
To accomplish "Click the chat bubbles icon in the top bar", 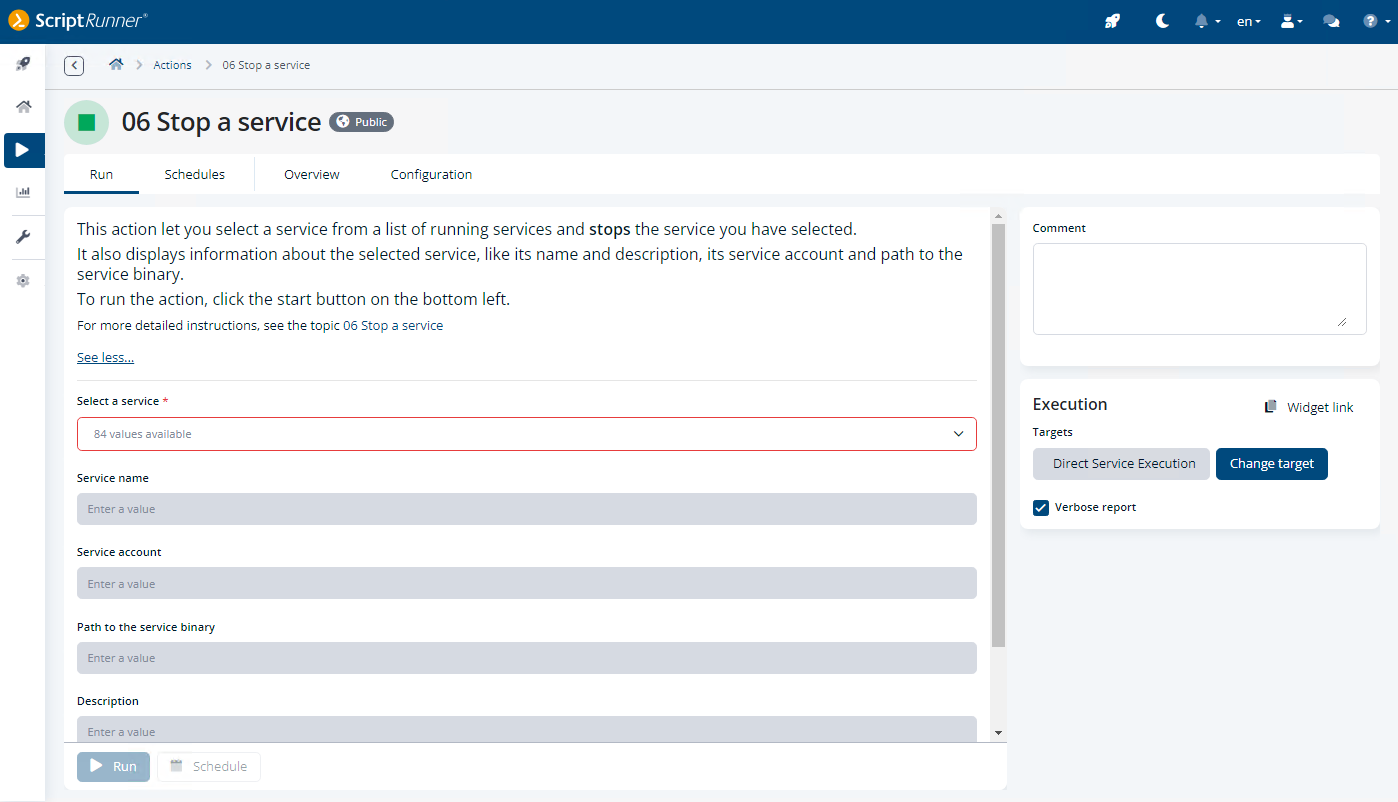I will coord(1331,21).
